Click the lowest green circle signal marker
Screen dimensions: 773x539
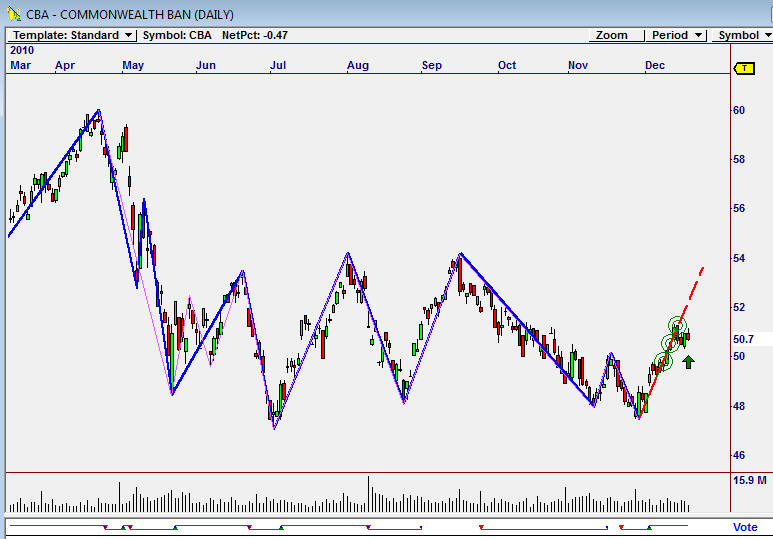coord(662,362)
